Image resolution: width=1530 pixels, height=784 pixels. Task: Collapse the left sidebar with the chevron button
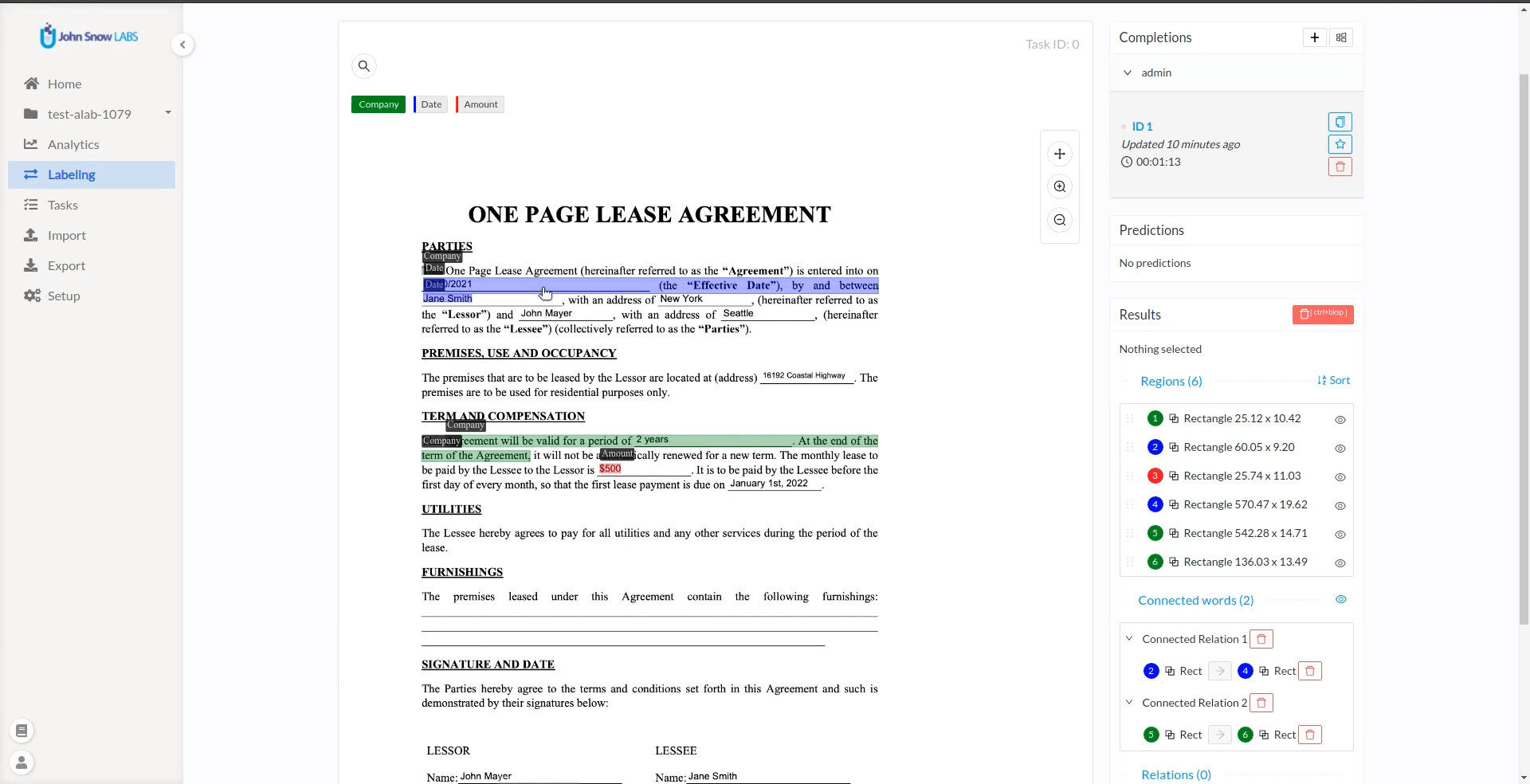(x=182, y=45)
